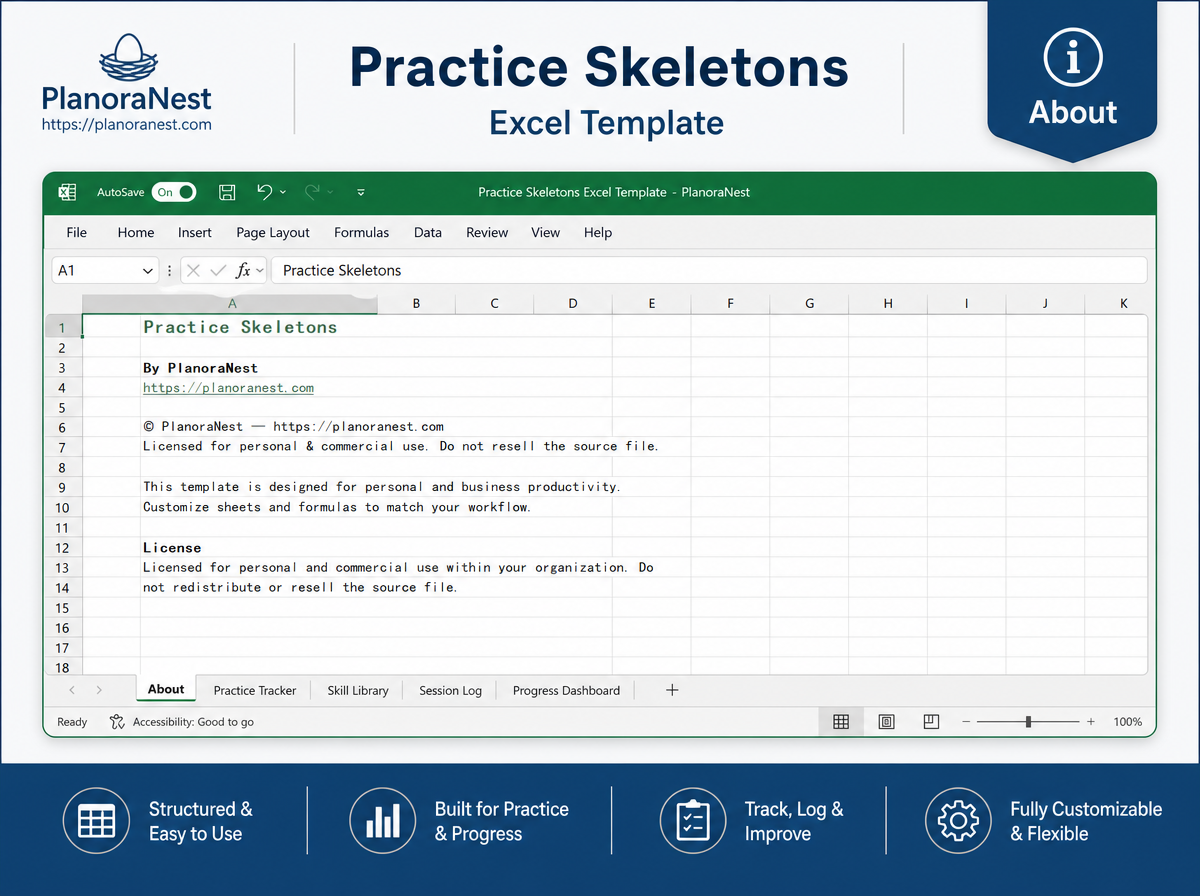Click the Practice Skeletons title cell

240,327
